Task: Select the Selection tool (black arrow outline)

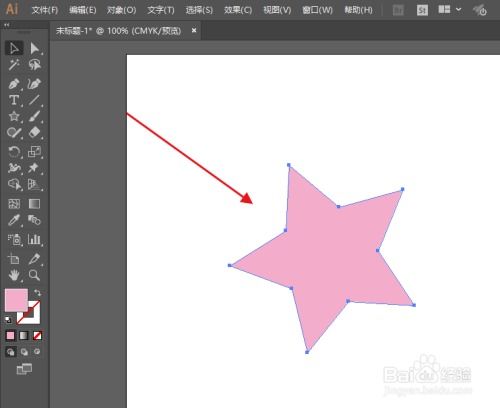Action: [14, 48]
